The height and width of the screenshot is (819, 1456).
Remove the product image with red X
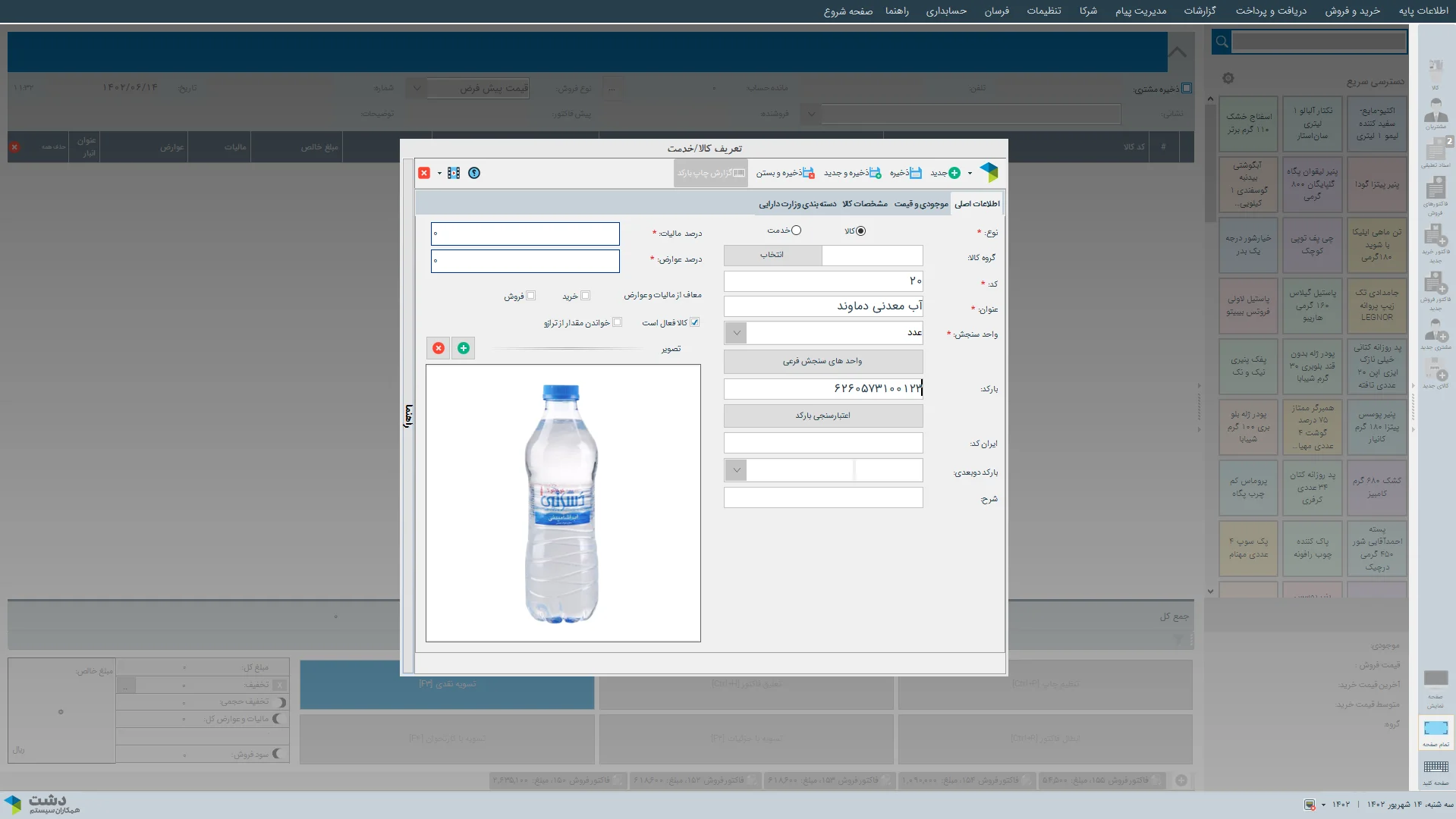click(x=439, y=348)
